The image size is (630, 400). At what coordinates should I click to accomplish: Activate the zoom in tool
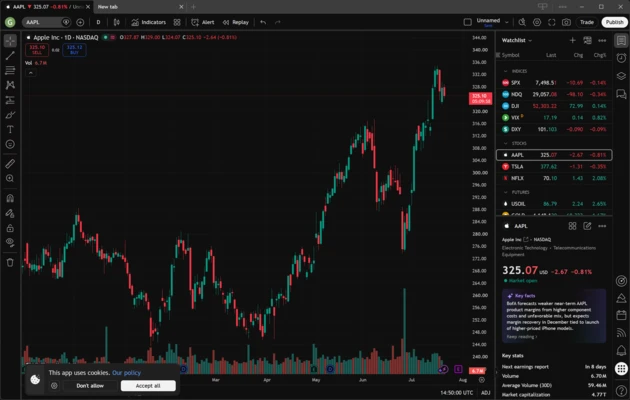click(x=10, y=178)
